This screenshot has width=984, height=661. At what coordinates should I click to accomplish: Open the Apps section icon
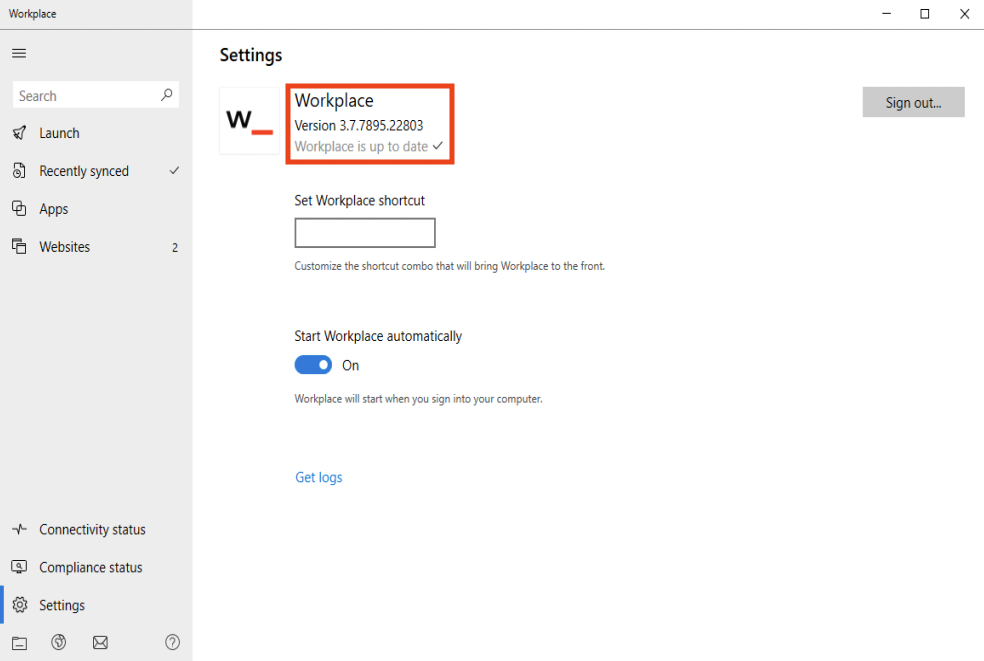pyautogui.click(x=18, y=208)
